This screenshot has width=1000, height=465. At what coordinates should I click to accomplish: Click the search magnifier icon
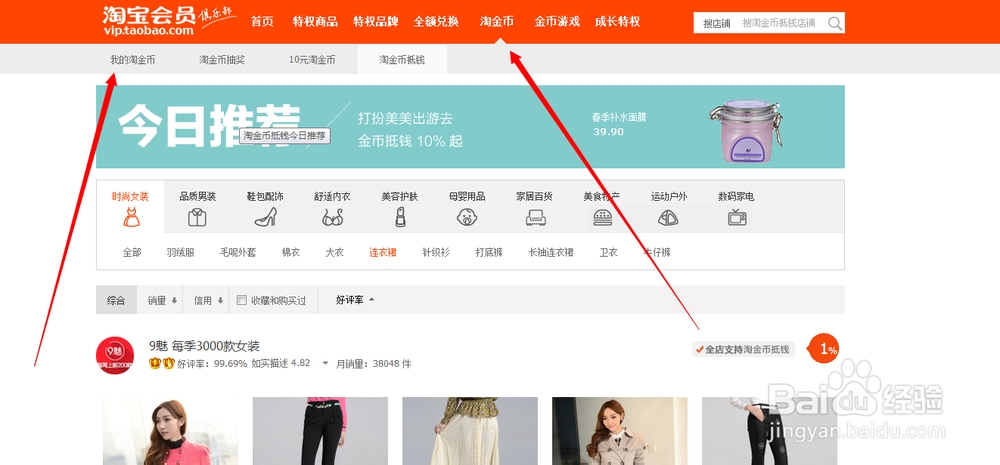tap(835, 24)
